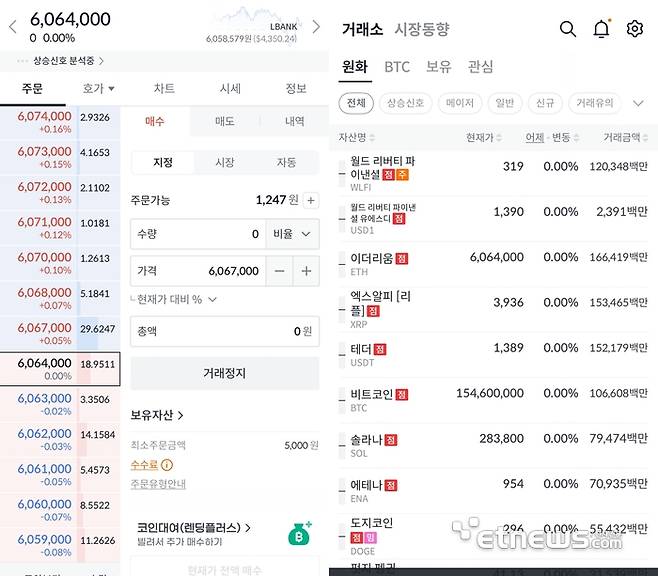The height and width of the screenshot is (576, 658).
Task: Switch to the 정보 tab
Action: point(296,89)
